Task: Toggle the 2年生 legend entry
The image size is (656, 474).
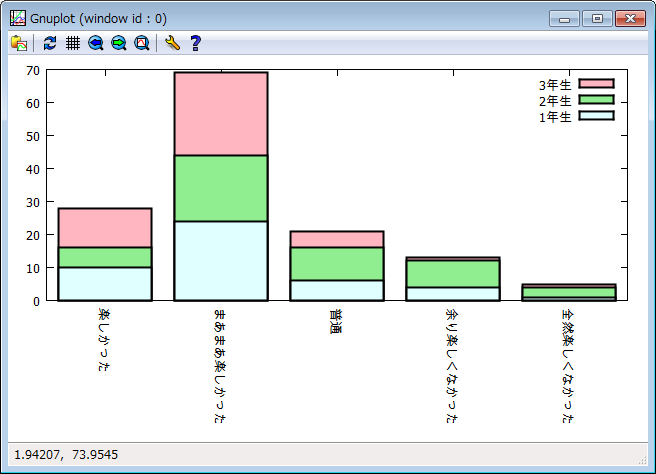Action: coord(577,100)
